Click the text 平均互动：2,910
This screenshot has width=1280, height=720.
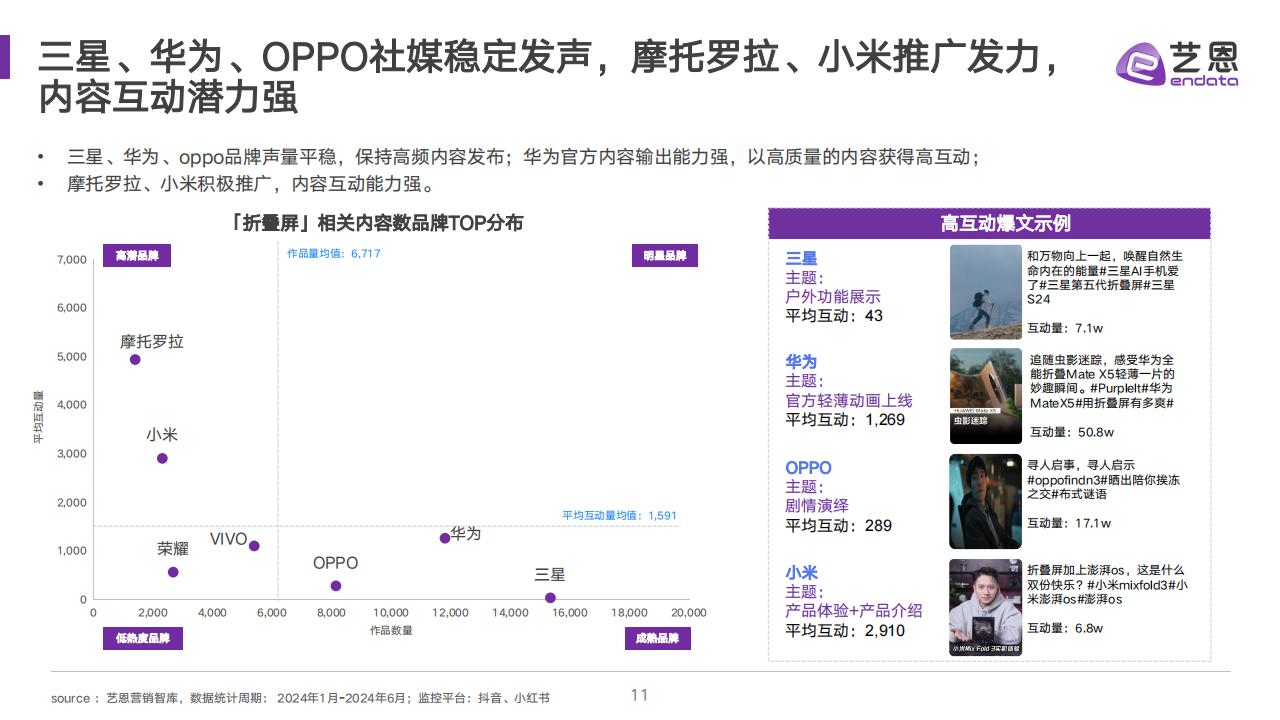(845, 630)
